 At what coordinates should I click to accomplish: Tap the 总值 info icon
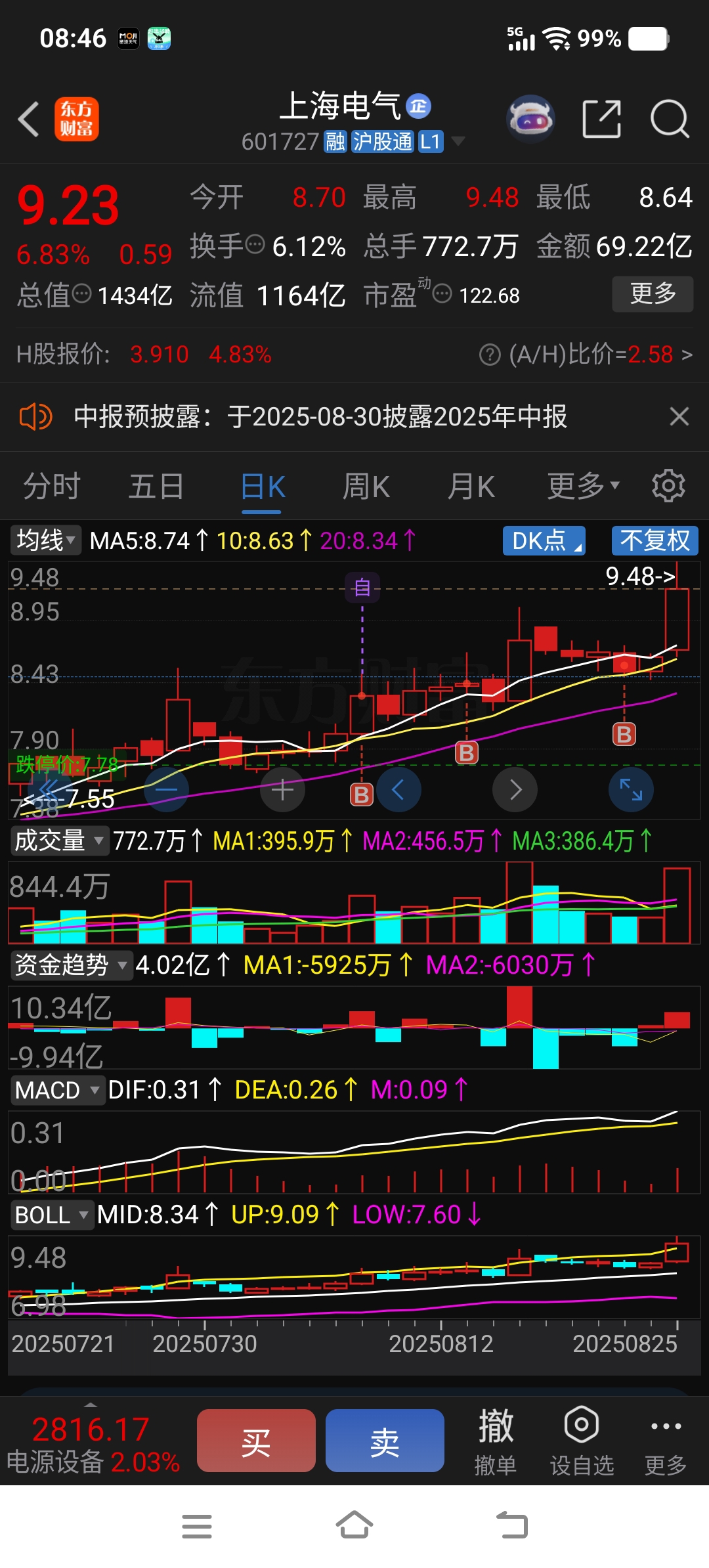[x=81, y=294]
